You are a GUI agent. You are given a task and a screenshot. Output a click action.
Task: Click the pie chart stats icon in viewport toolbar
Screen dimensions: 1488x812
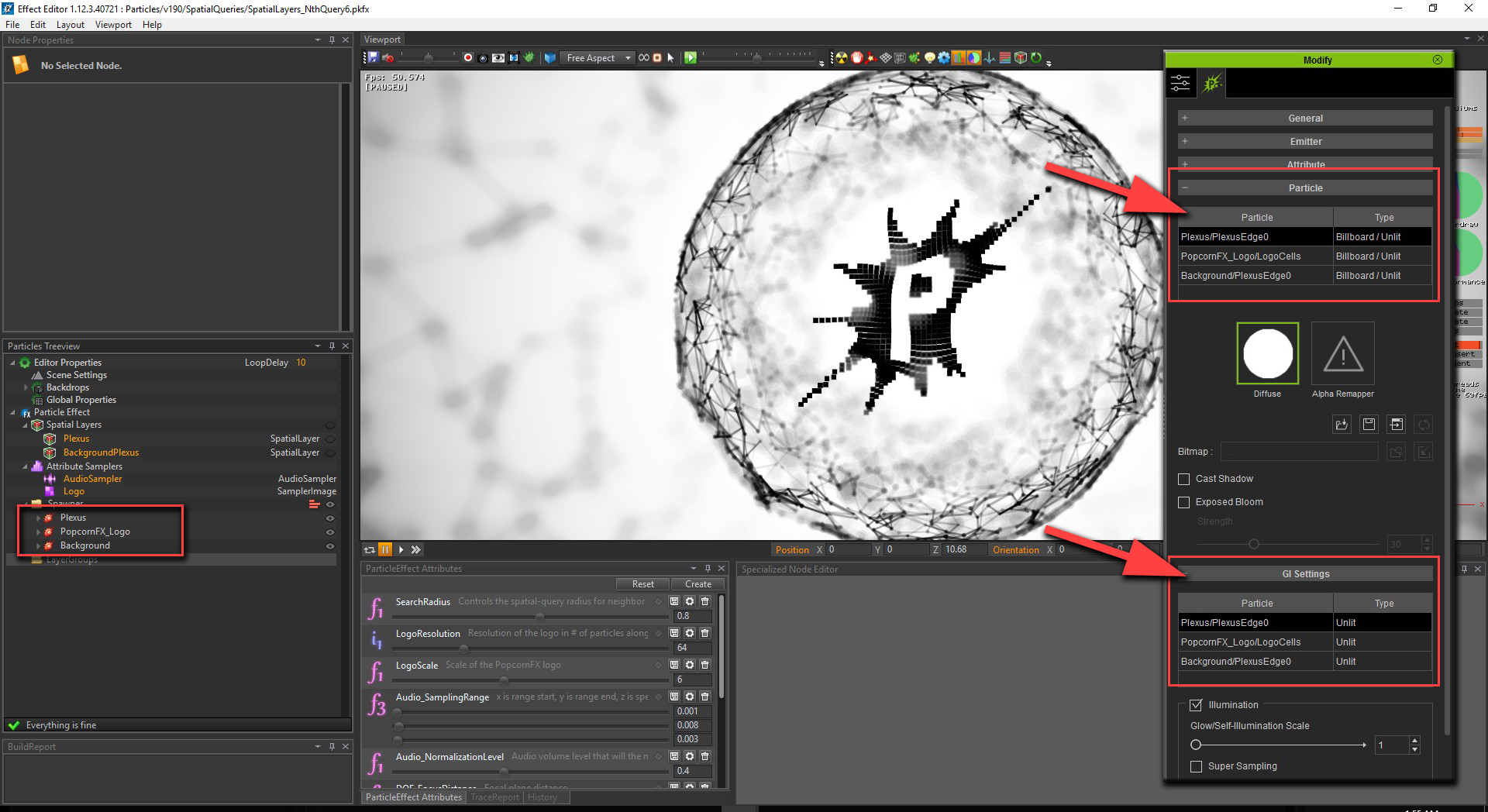point(974,57)
